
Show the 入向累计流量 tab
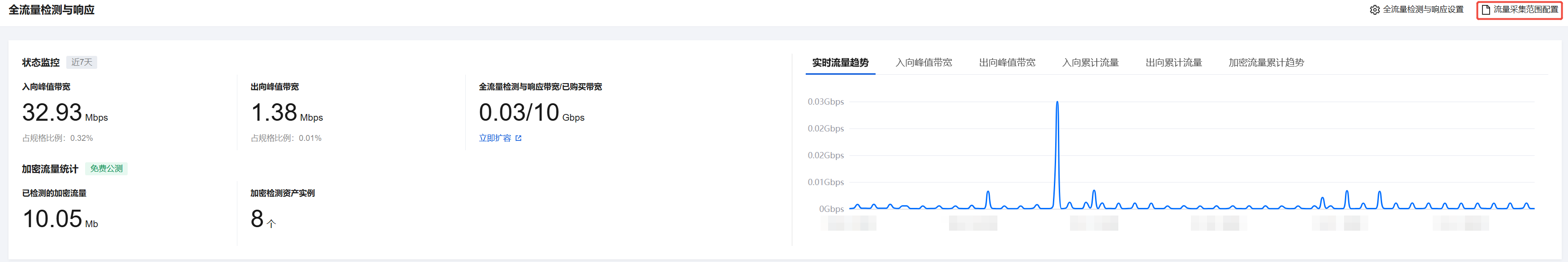1090,63
